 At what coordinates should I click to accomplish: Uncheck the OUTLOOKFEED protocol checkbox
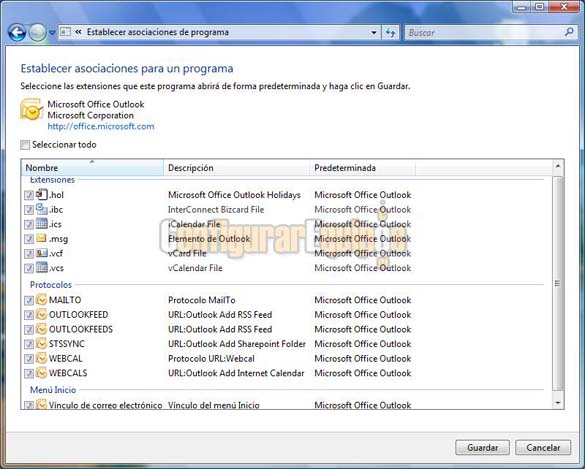[29, 315]
